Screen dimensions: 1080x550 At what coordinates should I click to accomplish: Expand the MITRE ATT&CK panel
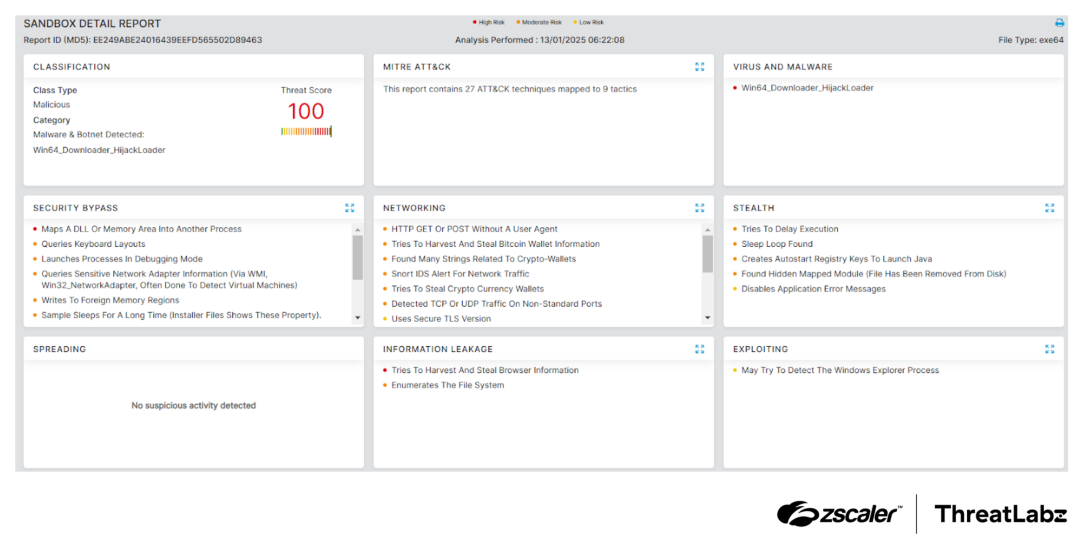[700, 67]
